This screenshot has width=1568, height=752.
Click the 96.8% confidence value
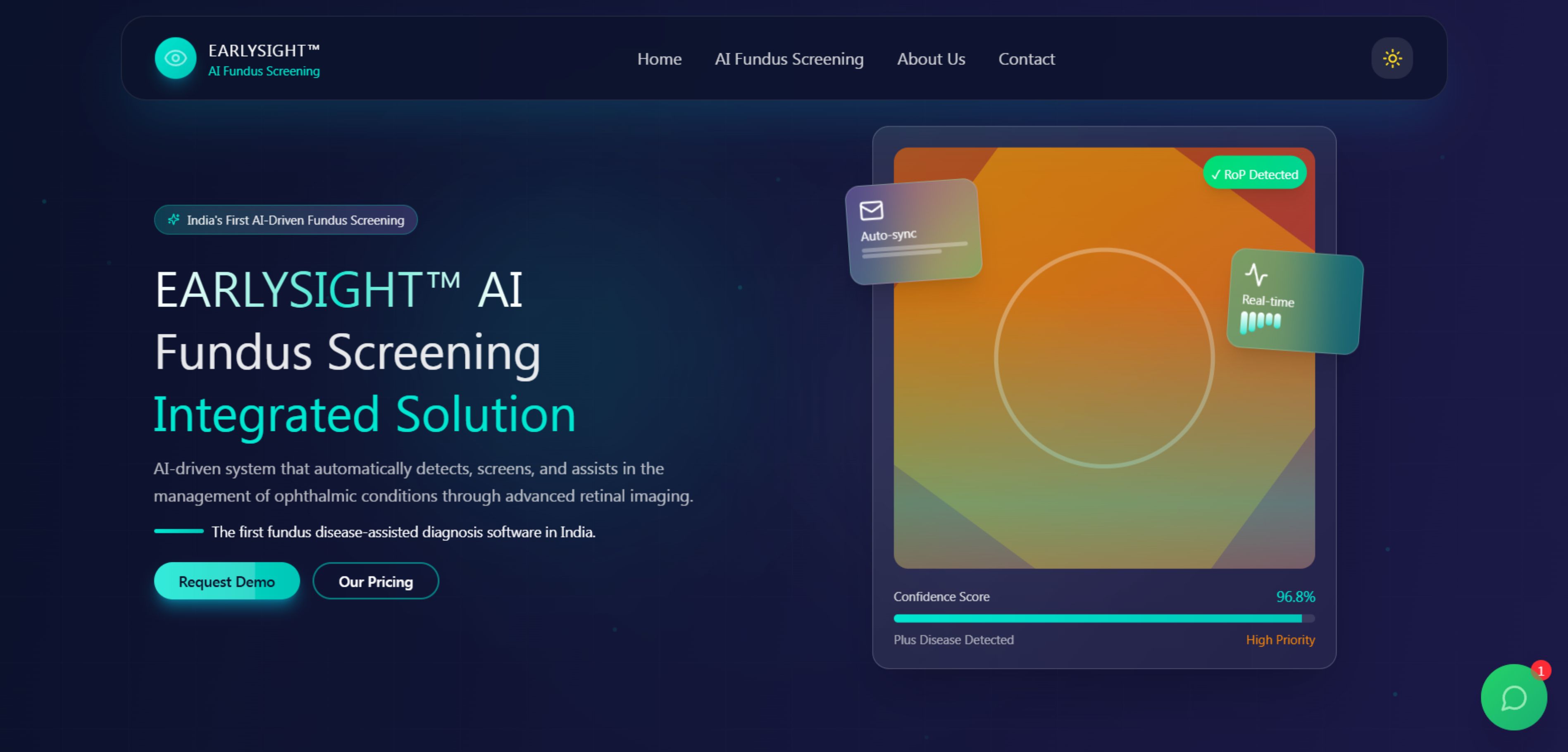click(1295, 597)
